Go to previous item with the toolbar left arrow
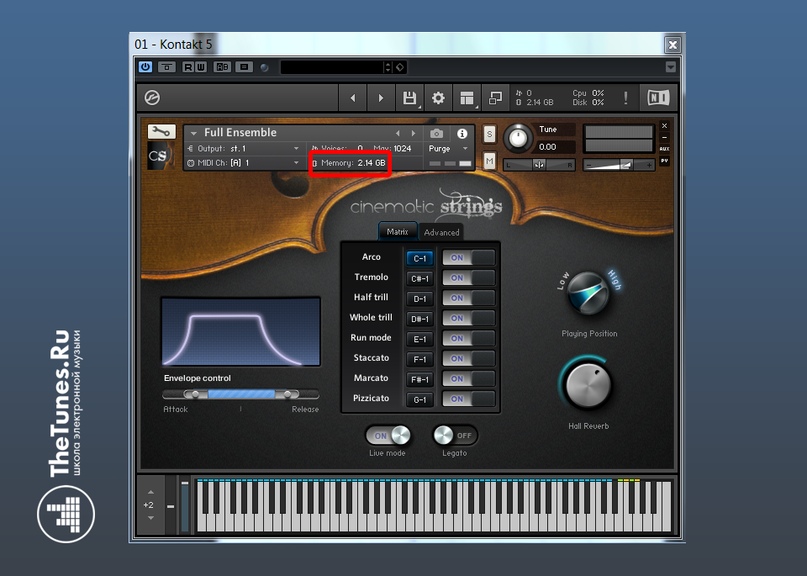Screen dimensions: 807x576 (x=353, y=98)
